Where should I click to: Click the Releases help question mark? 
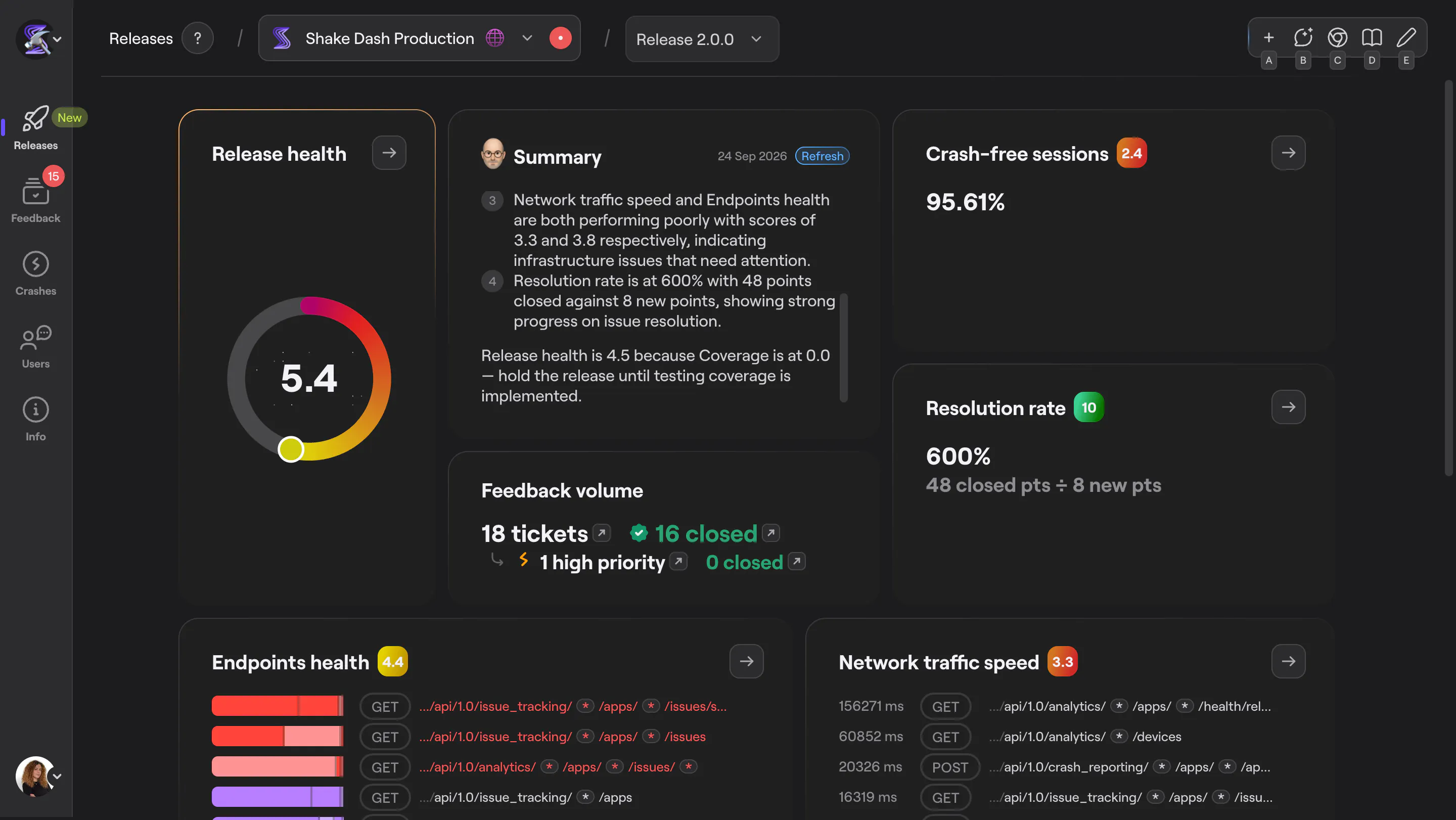point(197,38)
